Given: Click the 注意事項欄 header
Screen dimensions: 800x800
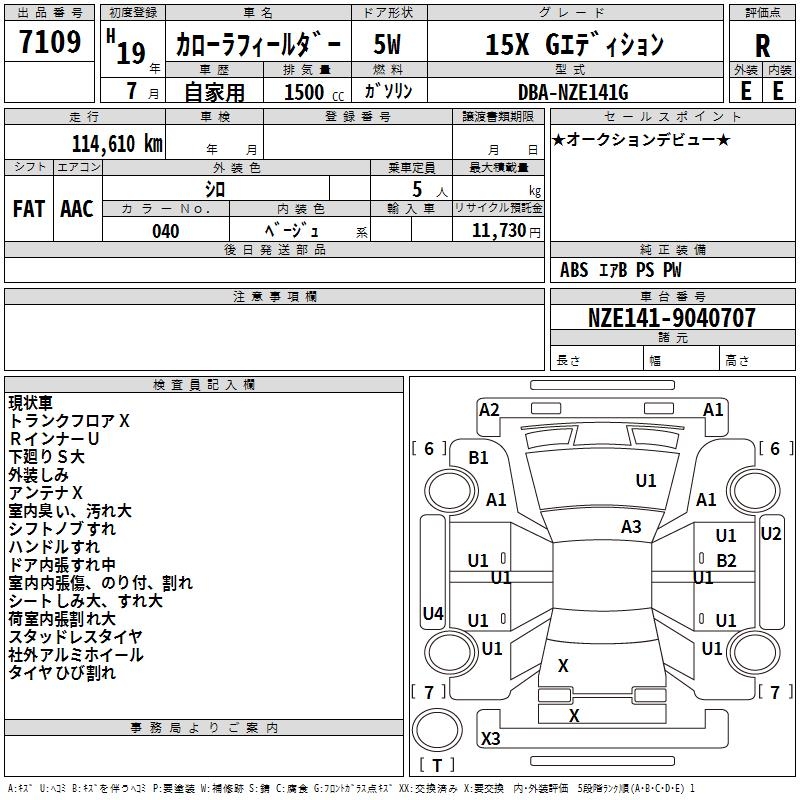Looking at the screenshot, I should 275,296.
